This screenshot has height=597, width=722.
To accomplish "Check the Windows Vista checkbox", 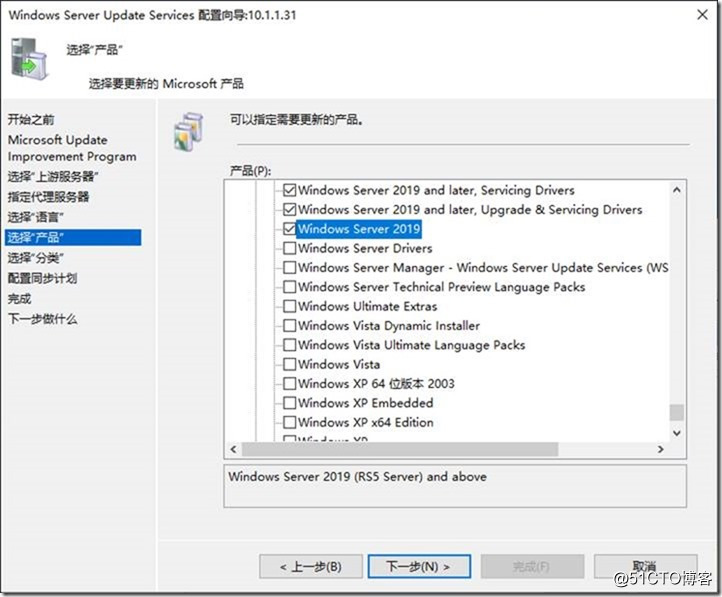I will (289, 364).
